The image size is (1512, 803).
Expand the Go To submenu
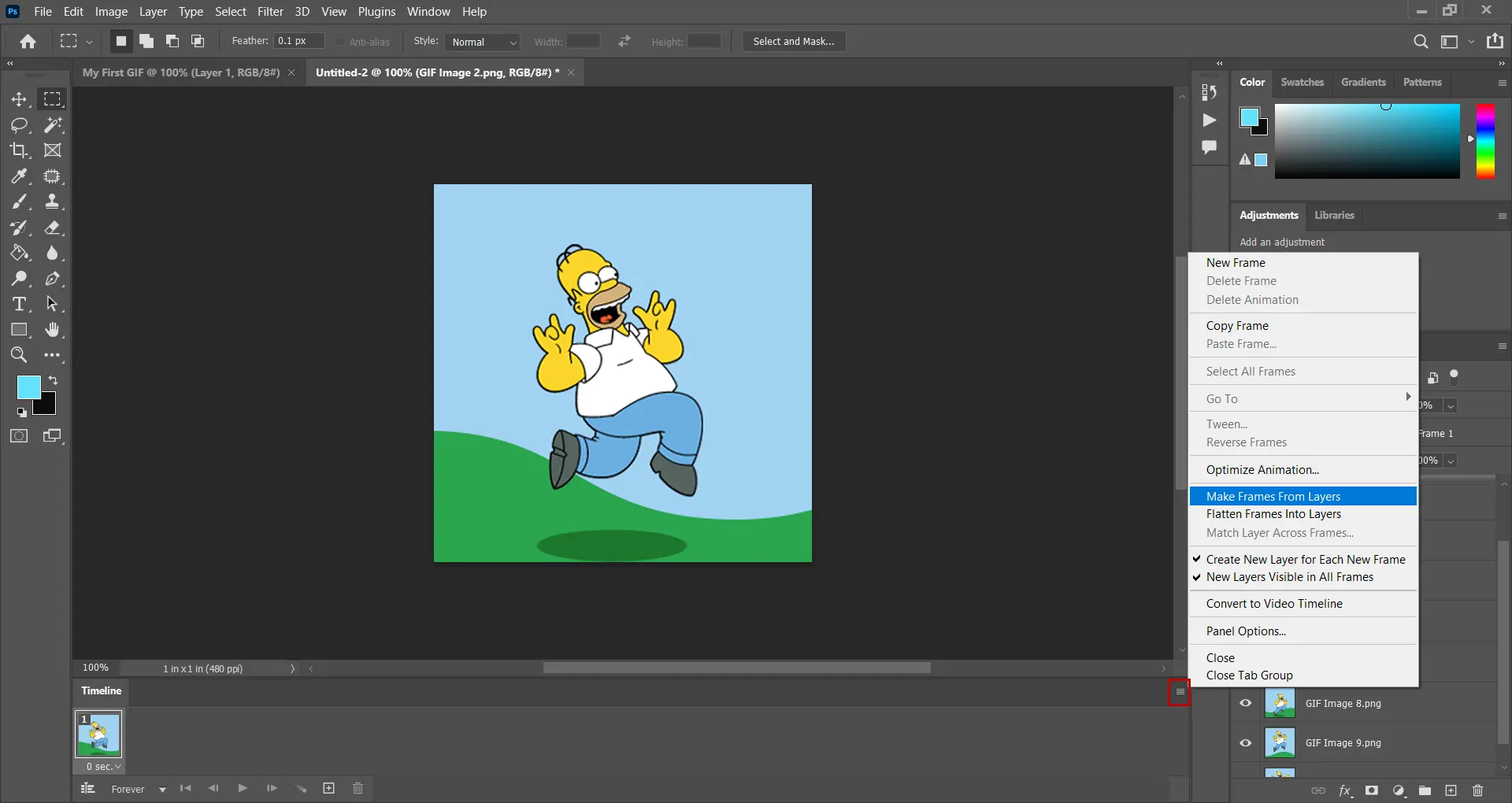[x=1303, y=398]
